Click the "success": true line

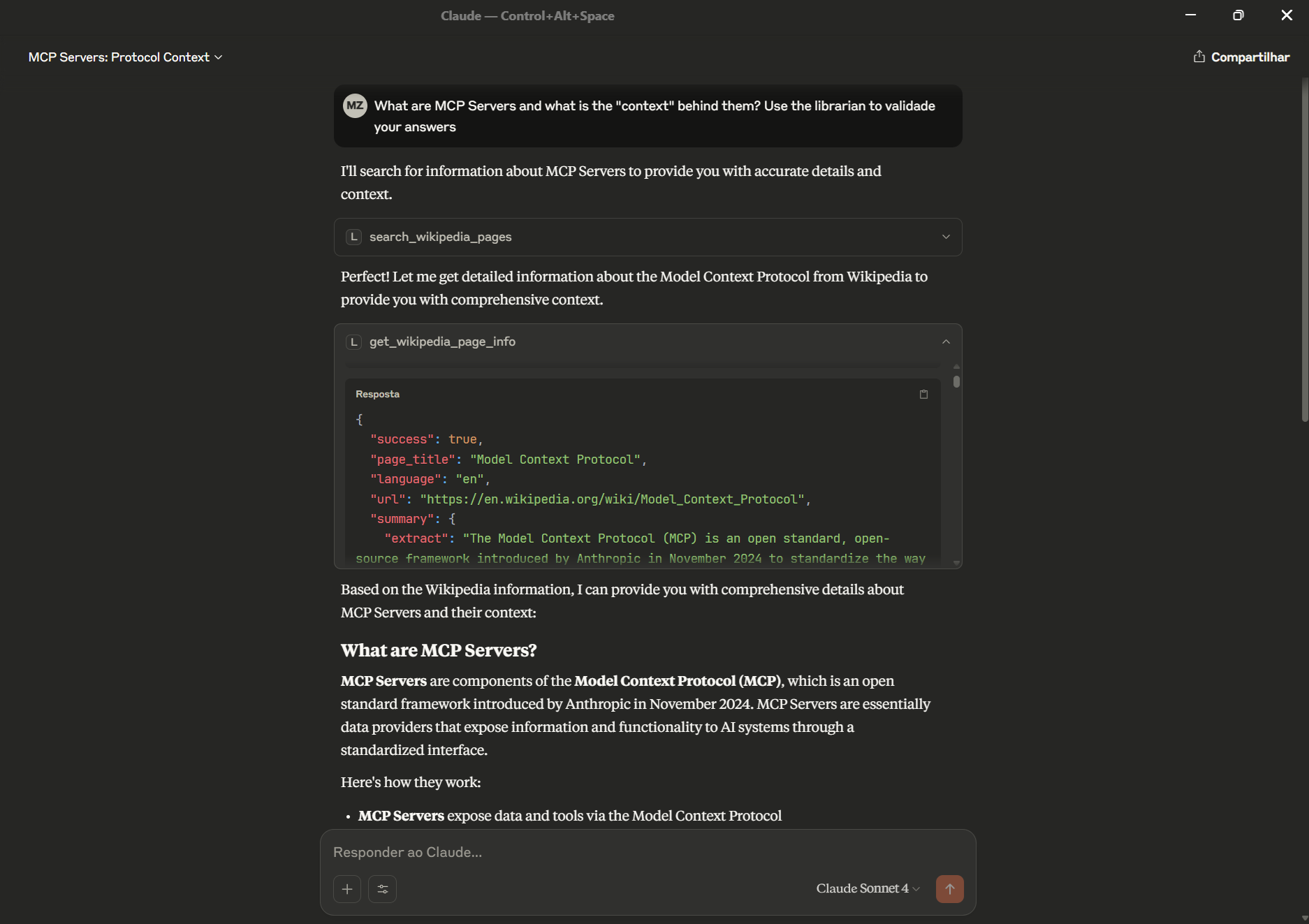[426, 439]
